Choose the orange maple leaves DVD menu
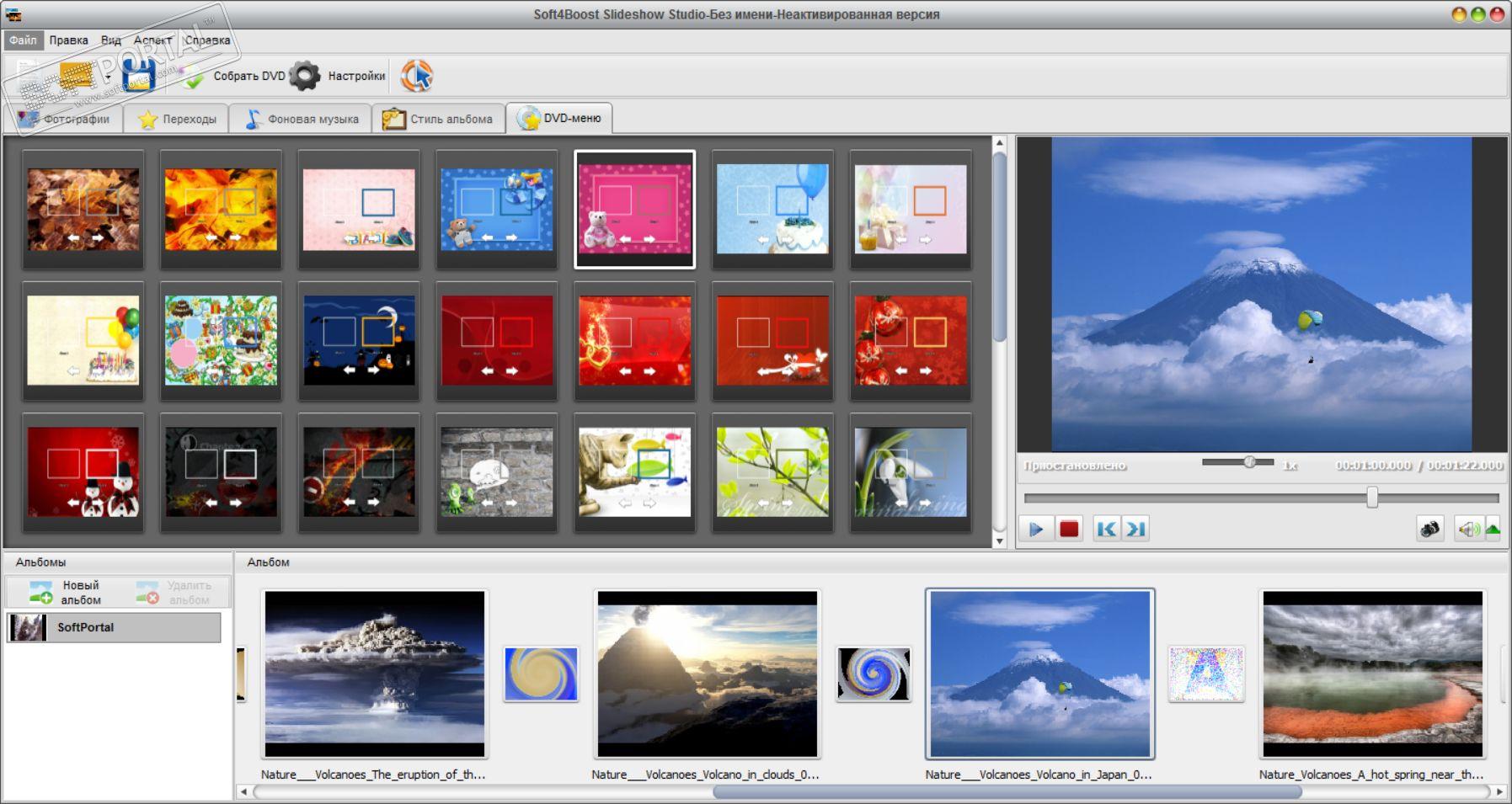 click(221, 210)
